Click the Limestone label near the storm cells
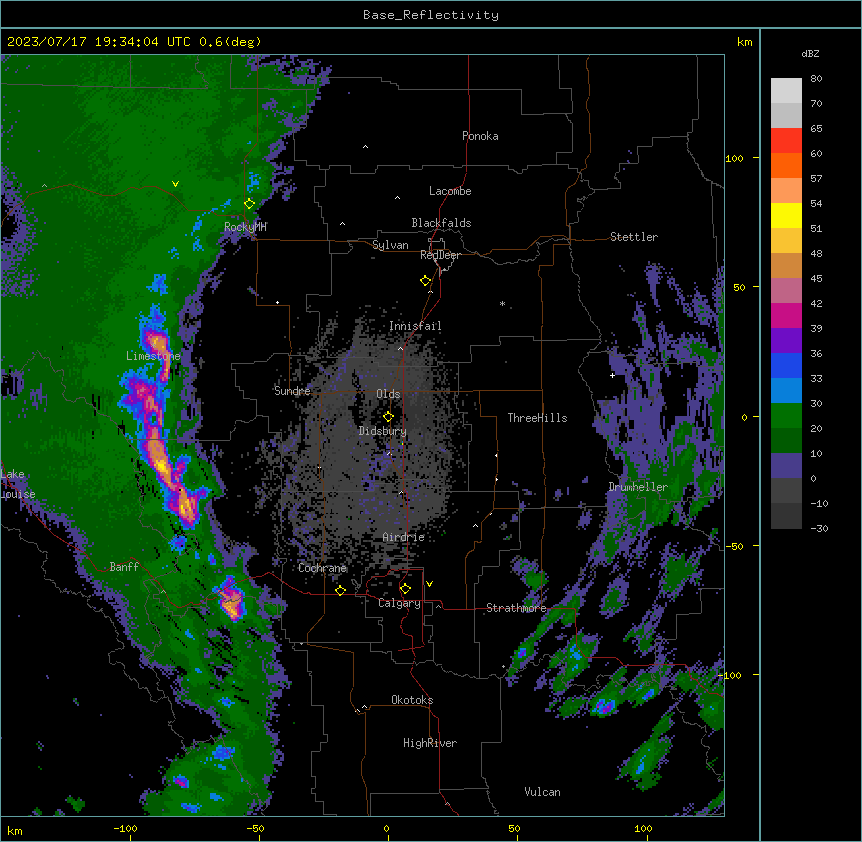 tap(153, 356)
